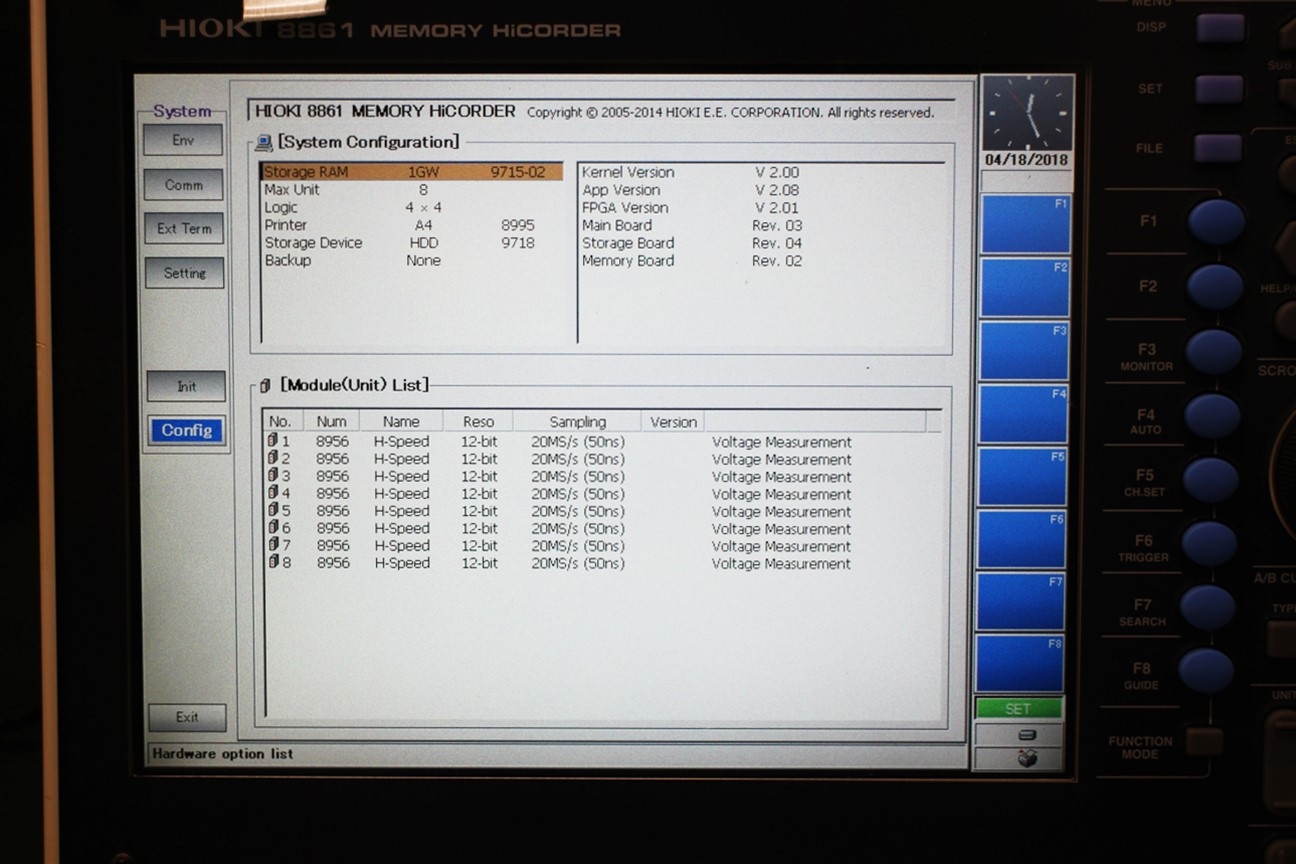Click 20MS/s (50ns) in module 5 row

577,511
